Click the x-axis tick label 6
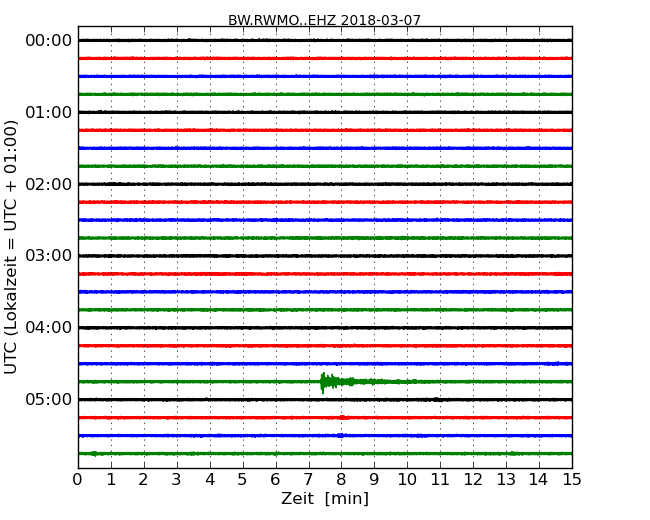The height and width of the screenshot is (520, 650). (x=275, y=480)
